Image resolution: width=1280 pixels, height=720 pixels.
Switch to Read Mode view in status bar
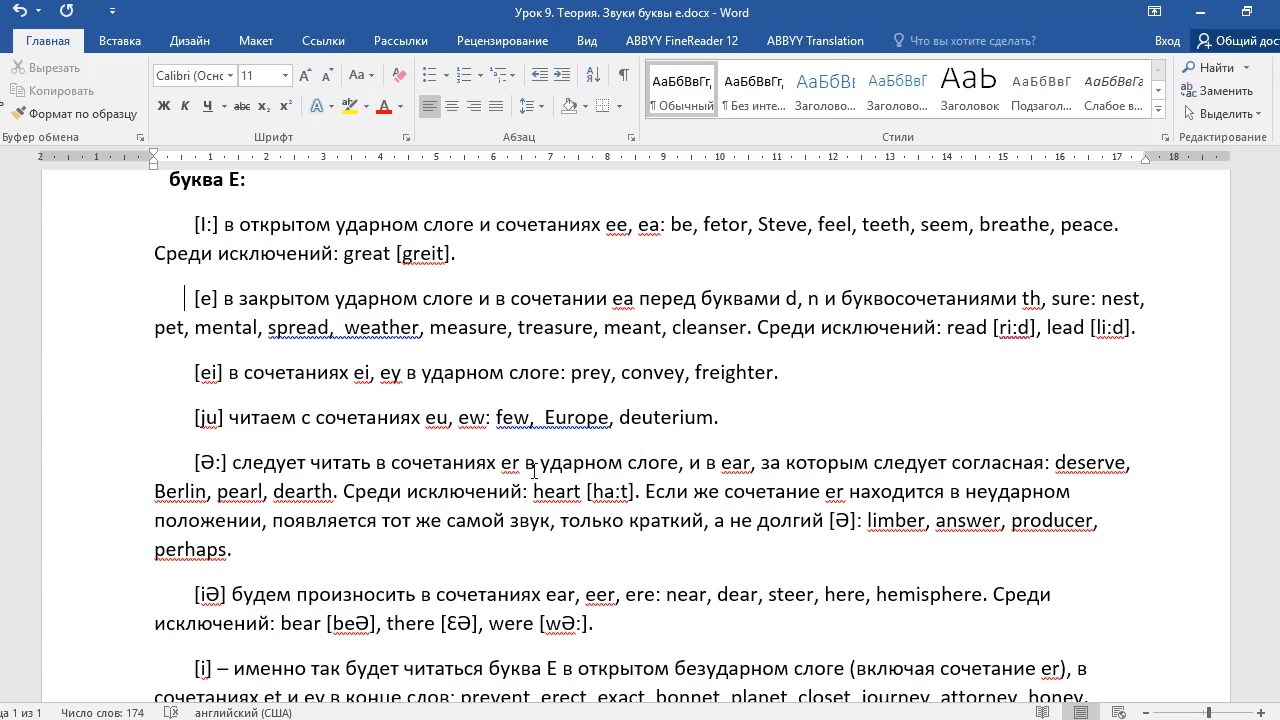coord(1043,713)
